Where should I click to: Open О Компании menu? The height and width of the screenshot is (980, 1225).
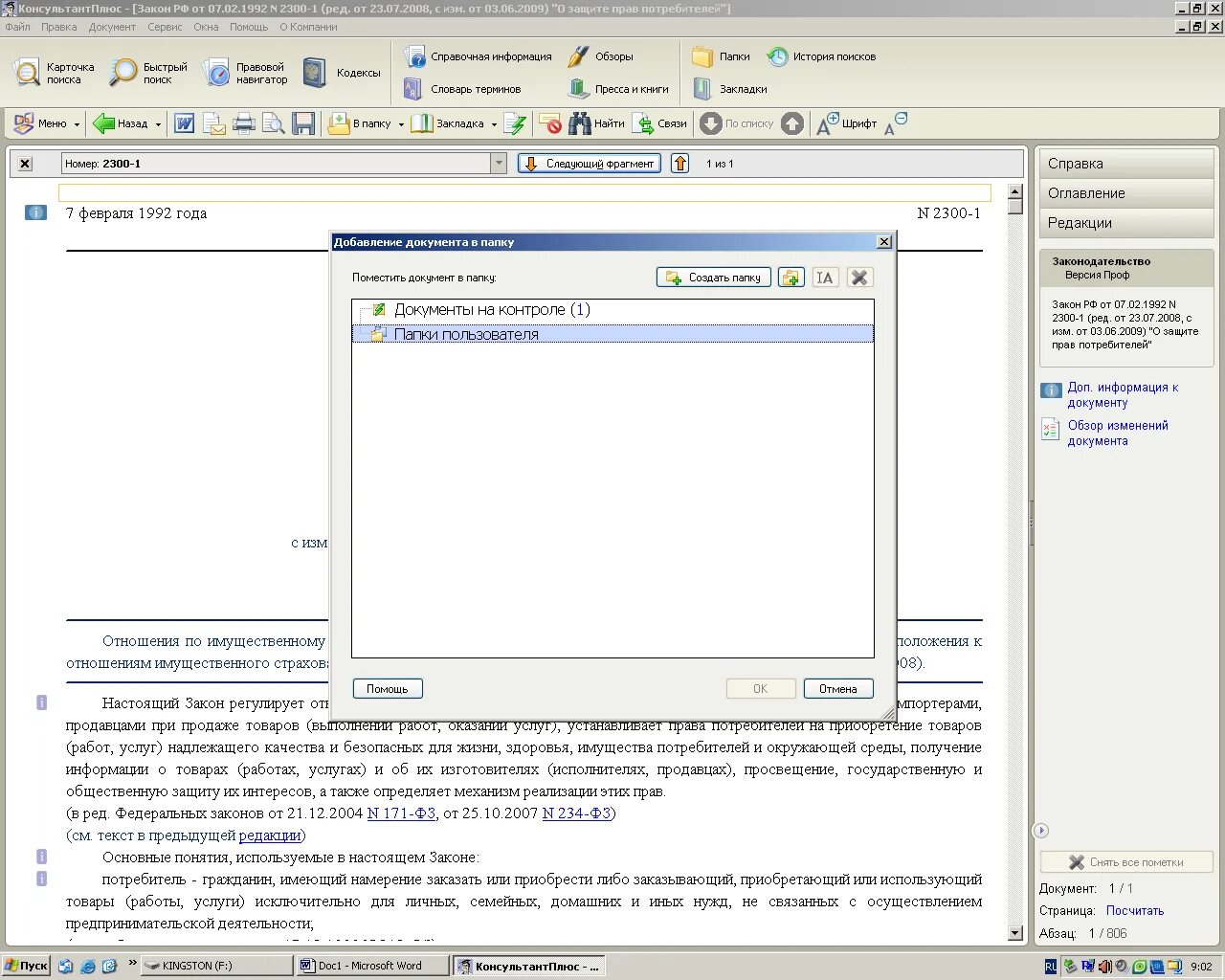308,27
